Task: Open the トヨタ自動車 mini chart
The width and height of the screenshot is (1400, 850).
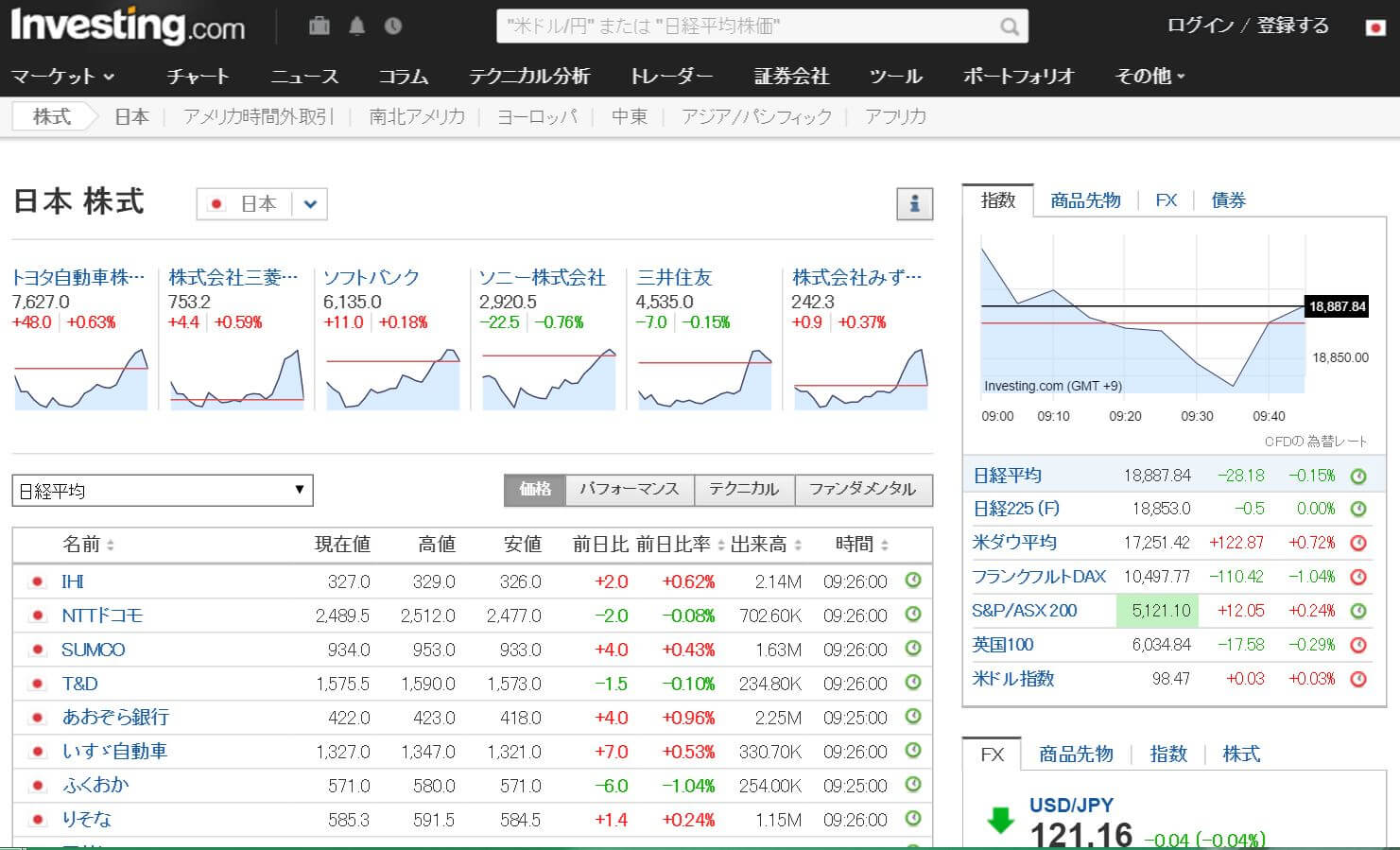Action: [x=81, y=378]
